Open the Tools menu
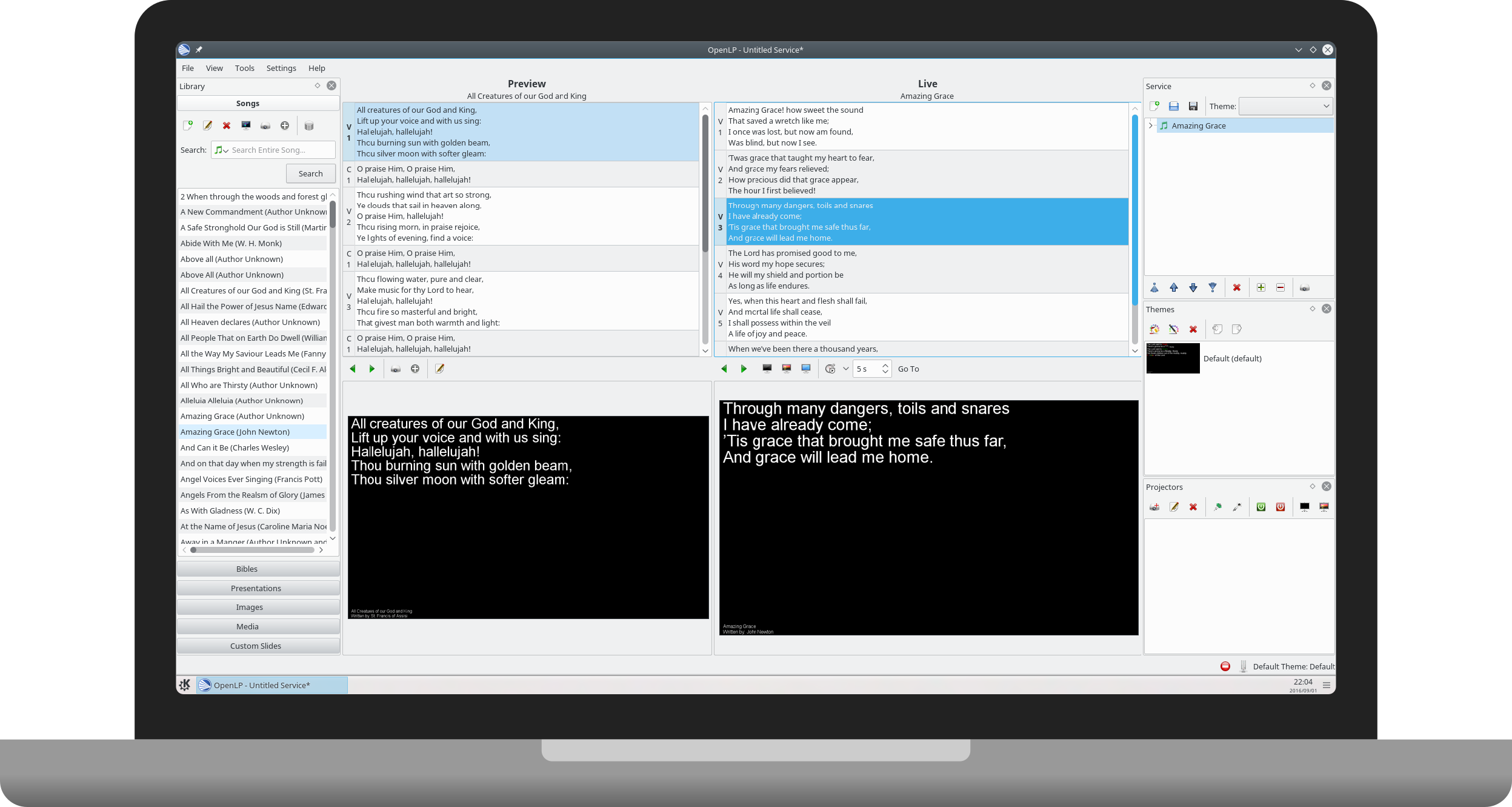This screenshot has height=807, width=1512. [245, 68]
